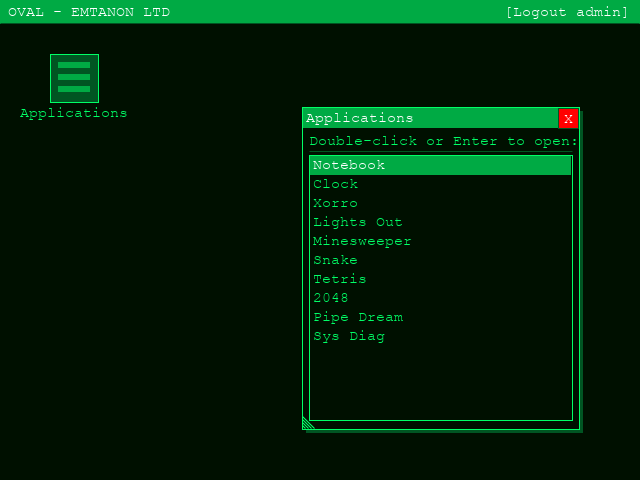Click the window resize grip corner
This screenshot has height=480, width=640.
[x=308, y=424]
